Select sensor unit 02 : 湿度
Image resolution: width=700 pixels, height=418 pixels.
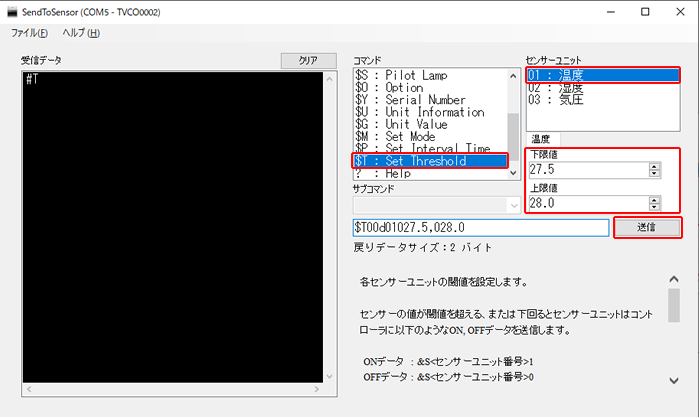click(x=603, y=88)
